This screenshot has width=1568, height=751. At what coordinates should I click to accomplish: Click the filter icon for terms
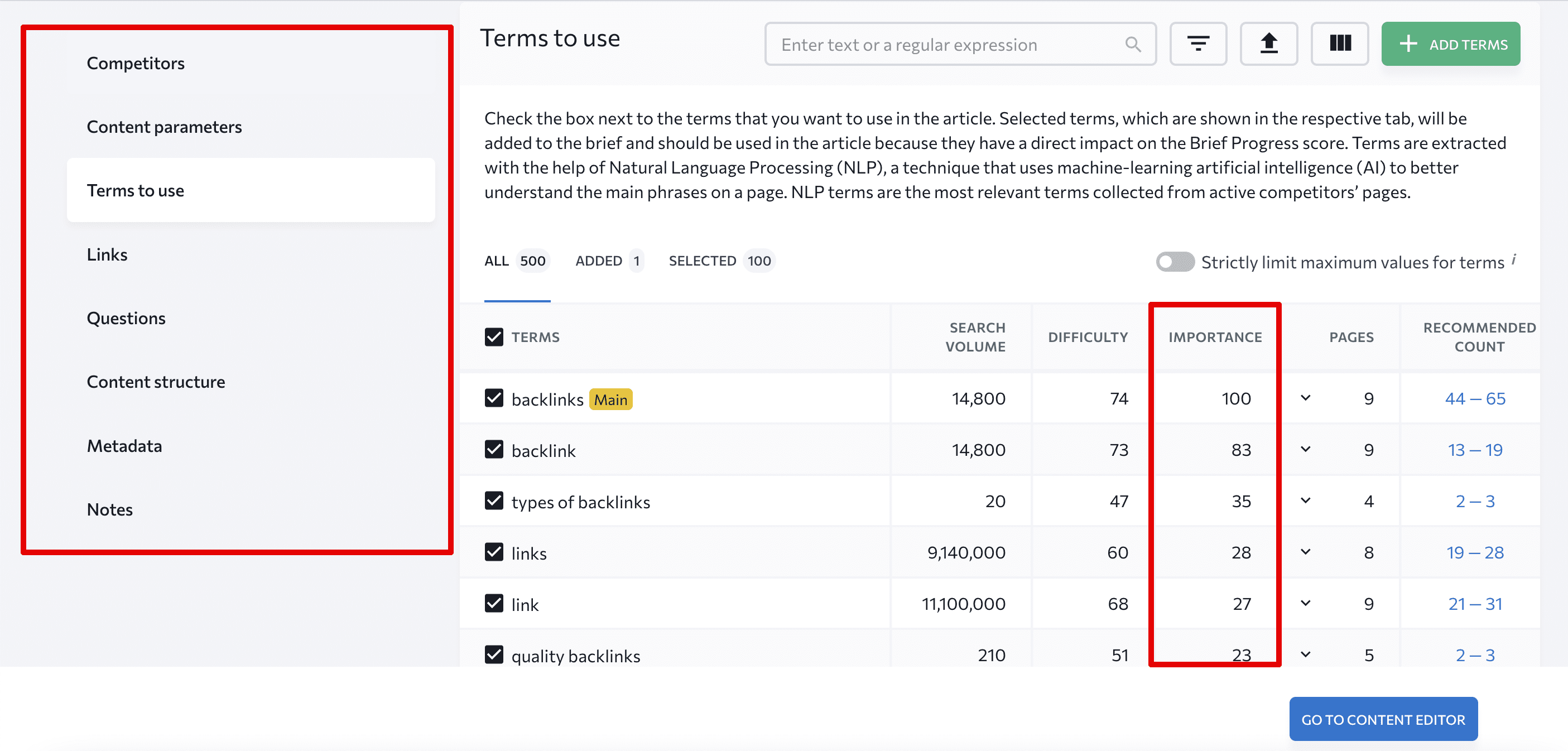(x=1198, y=44)
